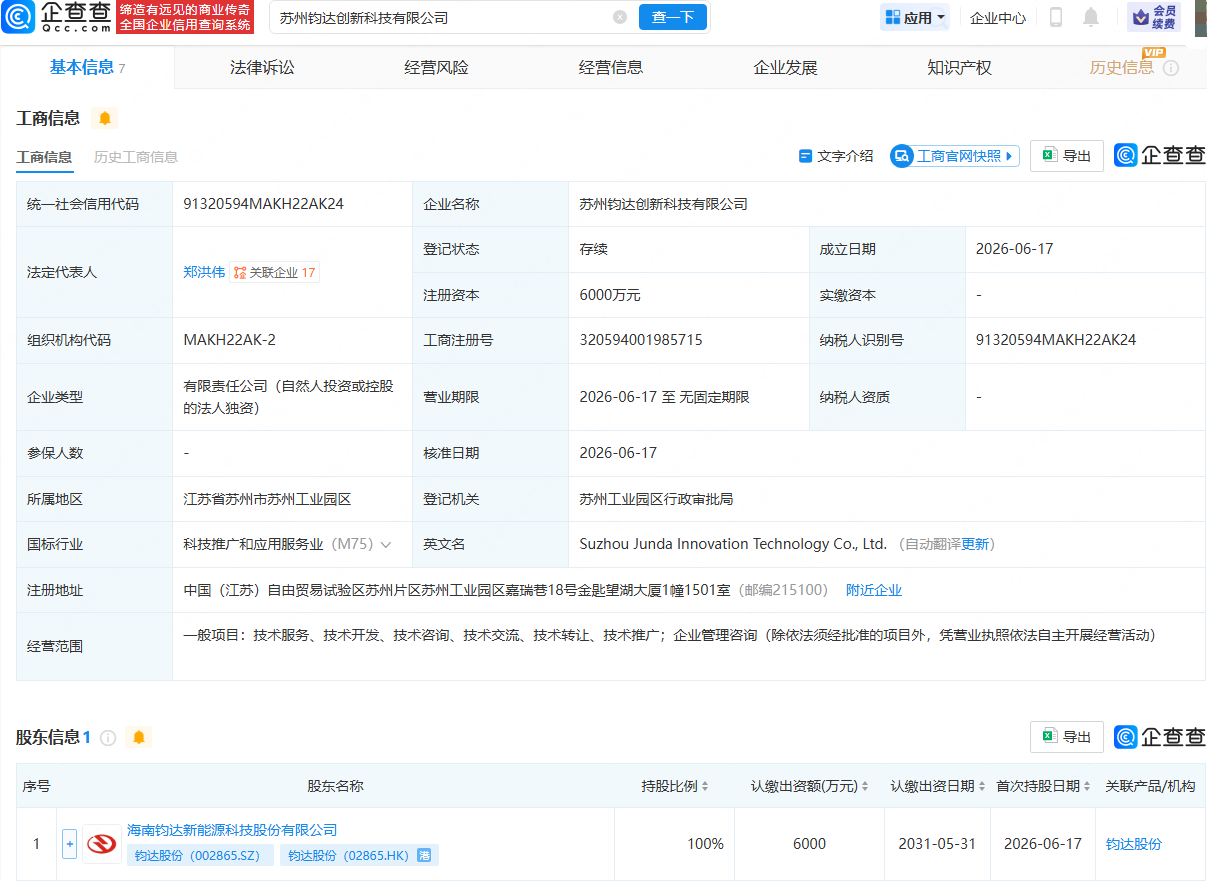Click 关联企业 17 badge
The width and height of the screenshot is (1207, 881).
(x=275, y=272)
